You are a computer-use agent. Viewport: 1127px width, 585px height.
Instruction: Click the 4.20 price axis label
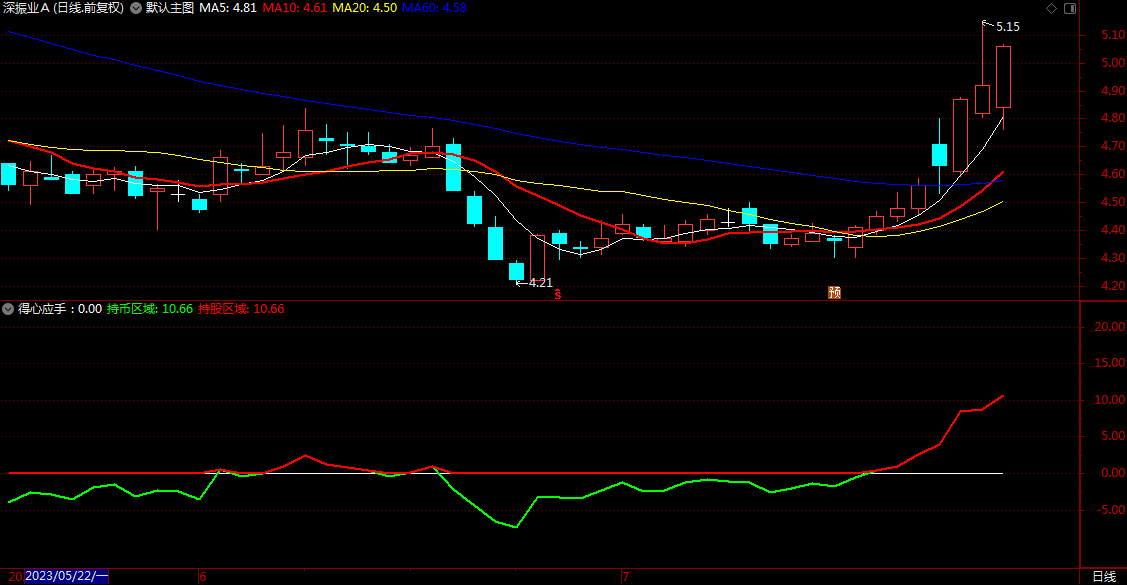coord(1113,286)
